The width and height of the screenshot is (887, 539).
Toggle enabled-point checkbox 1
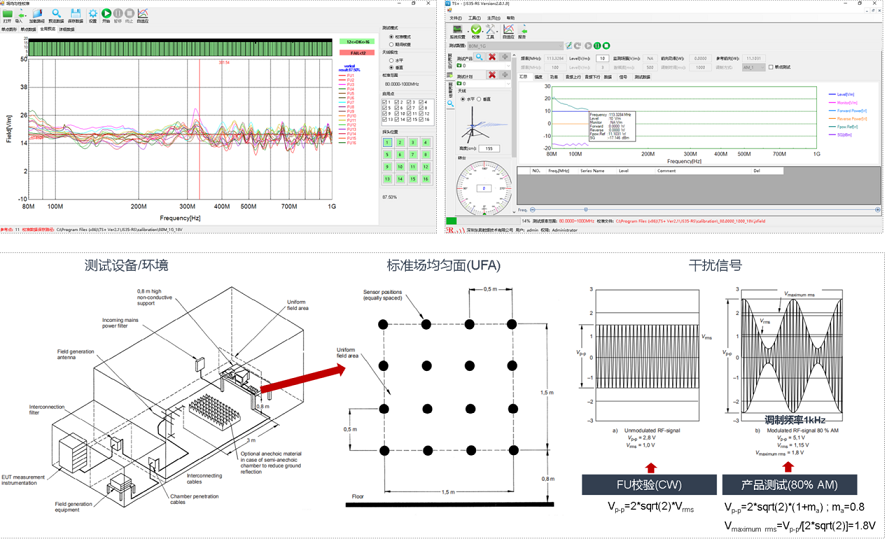[385, 102]
